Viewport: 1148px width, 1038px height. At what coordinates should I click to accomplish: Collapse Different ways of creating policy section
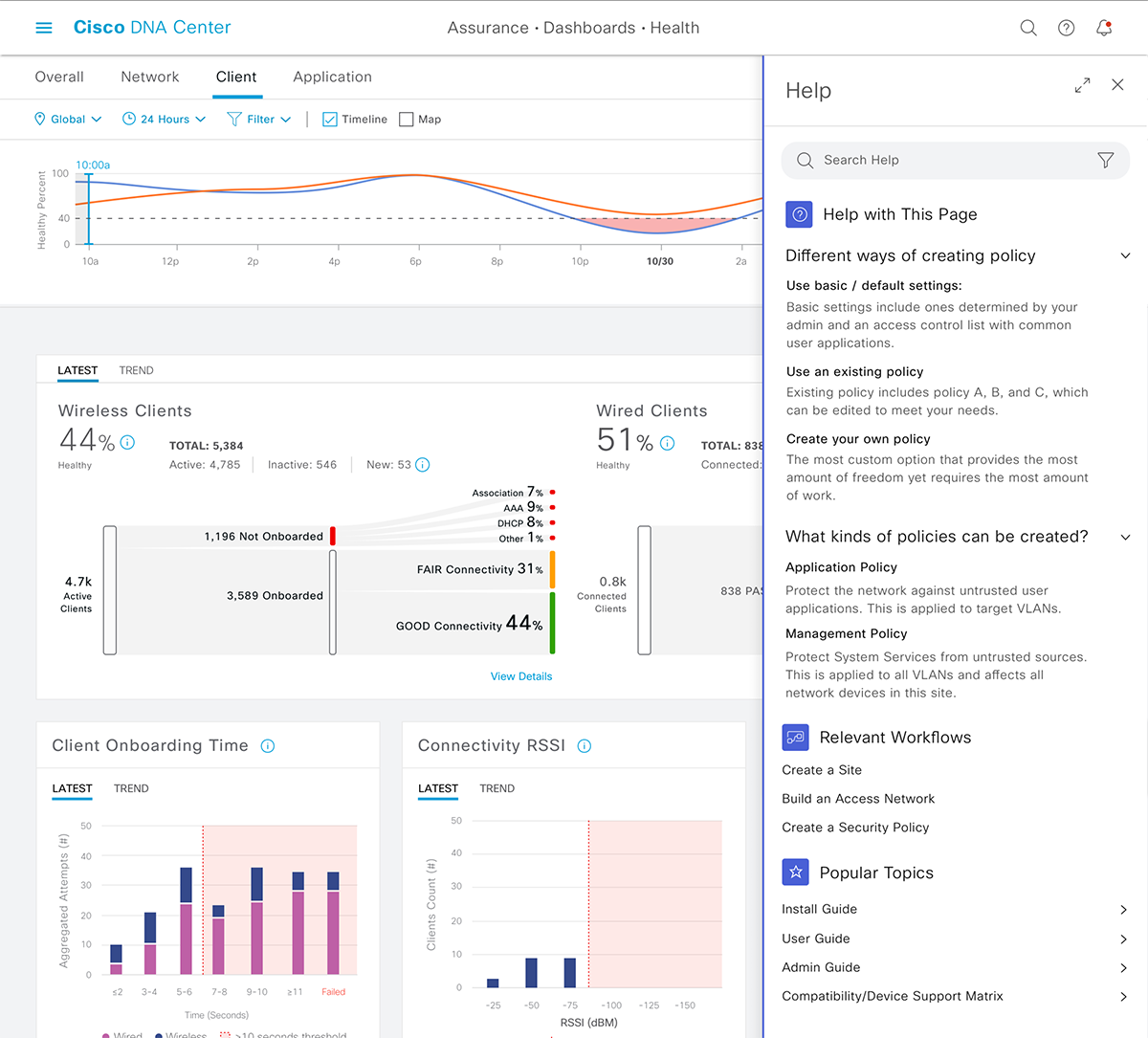point(1125,255)
